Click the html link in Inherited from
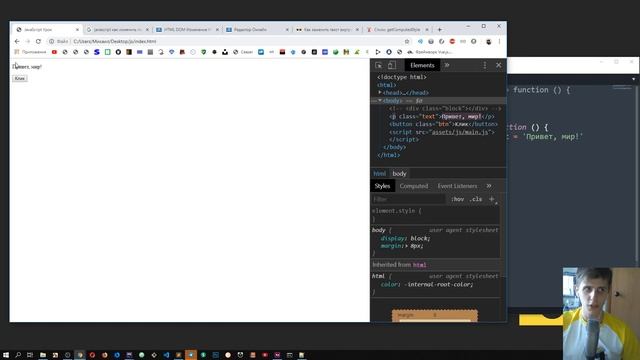 point(419,265)
